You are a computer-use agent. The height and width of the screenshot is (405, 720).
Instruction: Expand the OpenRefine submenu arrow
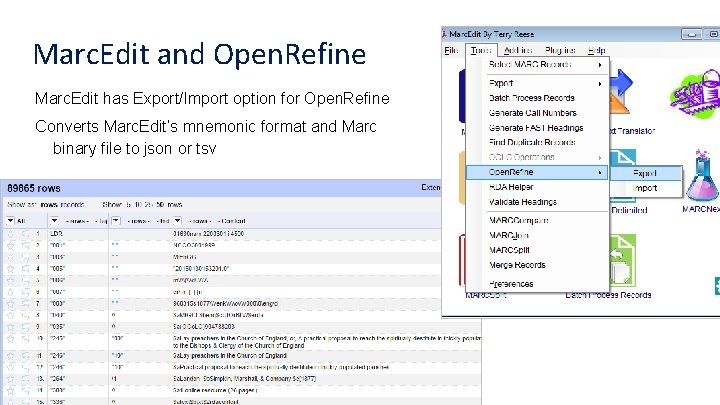[x=600, y=173]
